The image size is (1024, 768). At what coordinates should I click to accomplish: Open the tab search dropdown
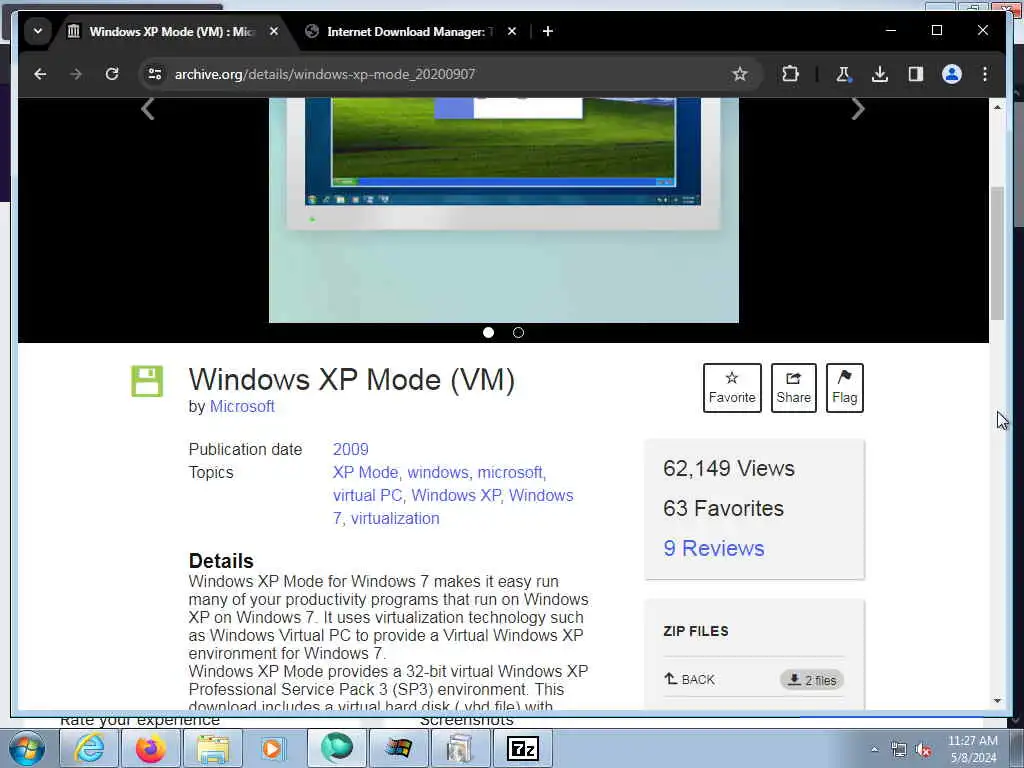38,31
